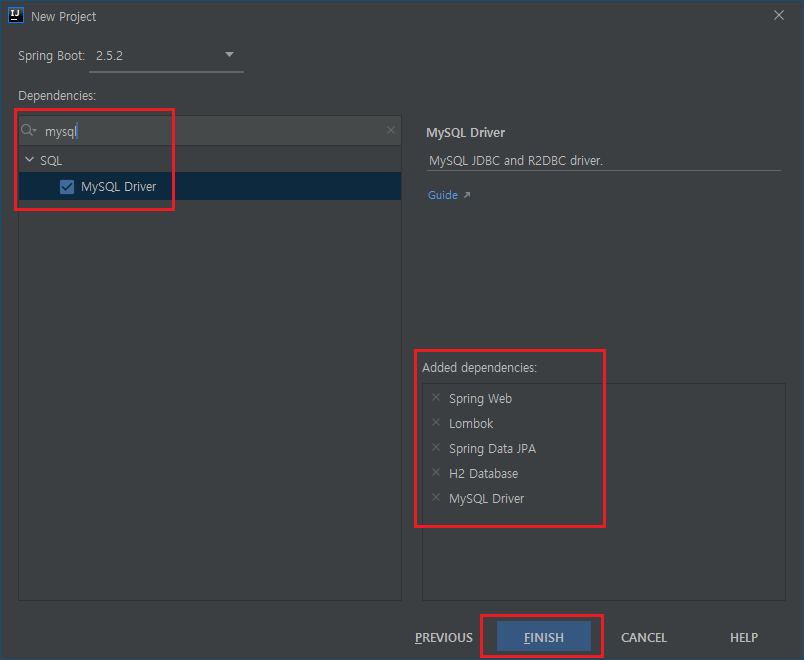
Task: Remove MySQL Driver from added dependencies
Action: click(x=436, y=497)
